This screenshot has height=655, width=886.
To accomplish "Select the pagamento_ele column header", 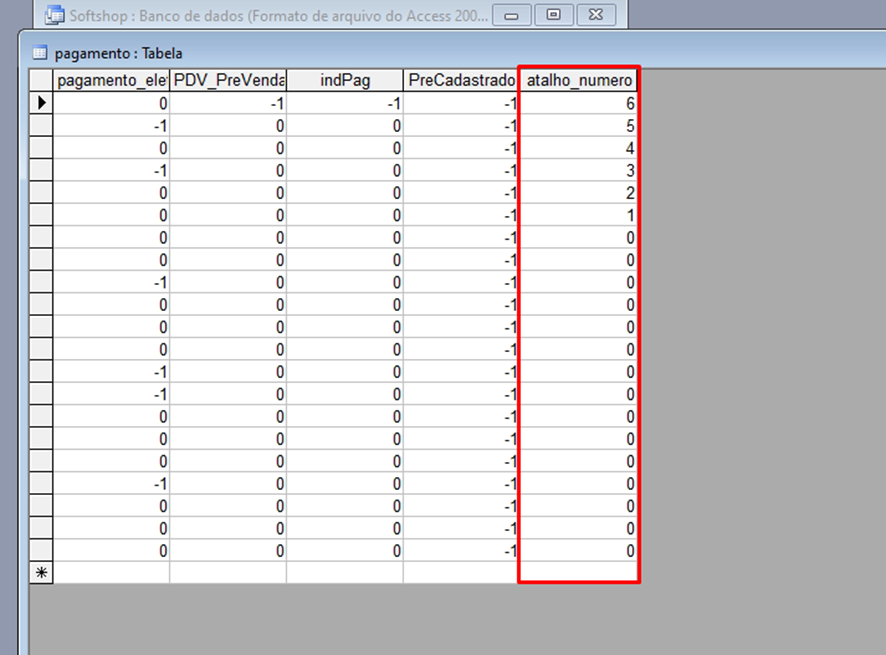I will [111, 80].
